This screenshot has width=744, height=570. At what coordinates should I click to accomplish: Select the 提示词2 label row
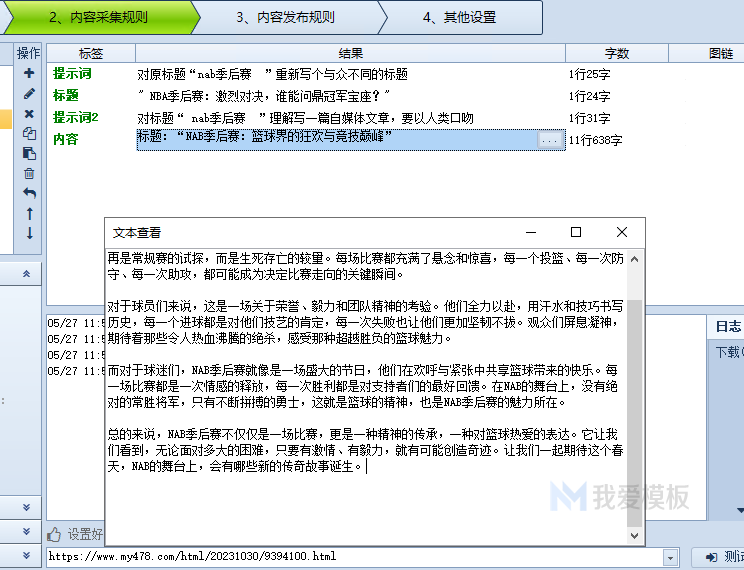(75, 117)
